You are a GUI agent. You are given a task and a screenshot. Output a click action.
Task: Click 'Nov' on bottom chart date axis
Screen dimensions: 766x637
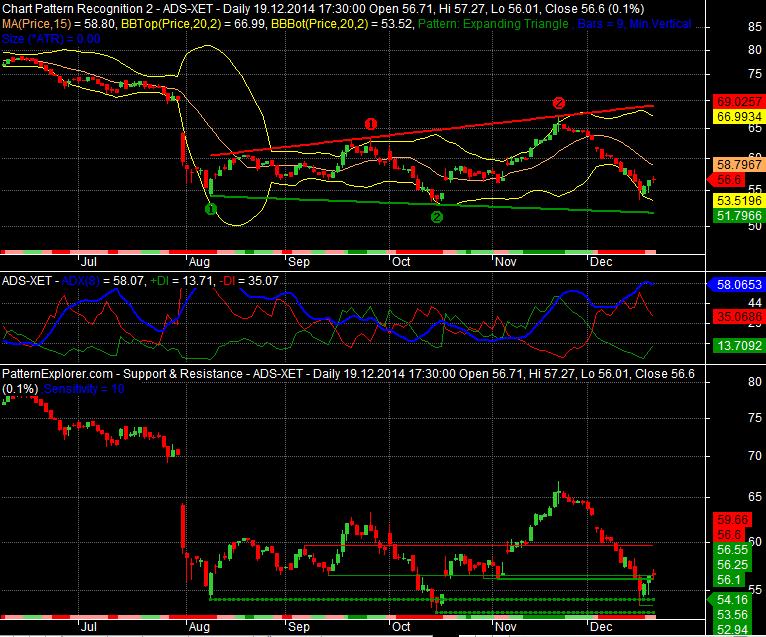[x=505, y=627]
